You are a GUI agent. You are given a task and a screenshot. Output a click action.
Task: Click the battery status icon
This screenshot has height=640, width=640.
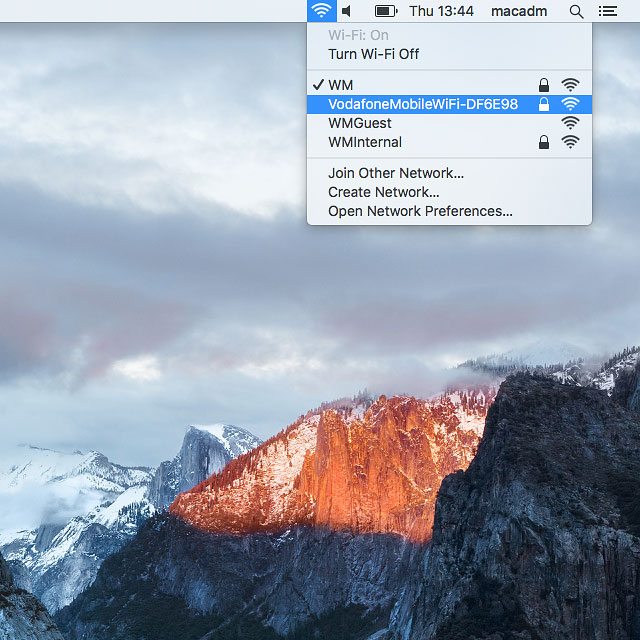[x=386, y=11]
